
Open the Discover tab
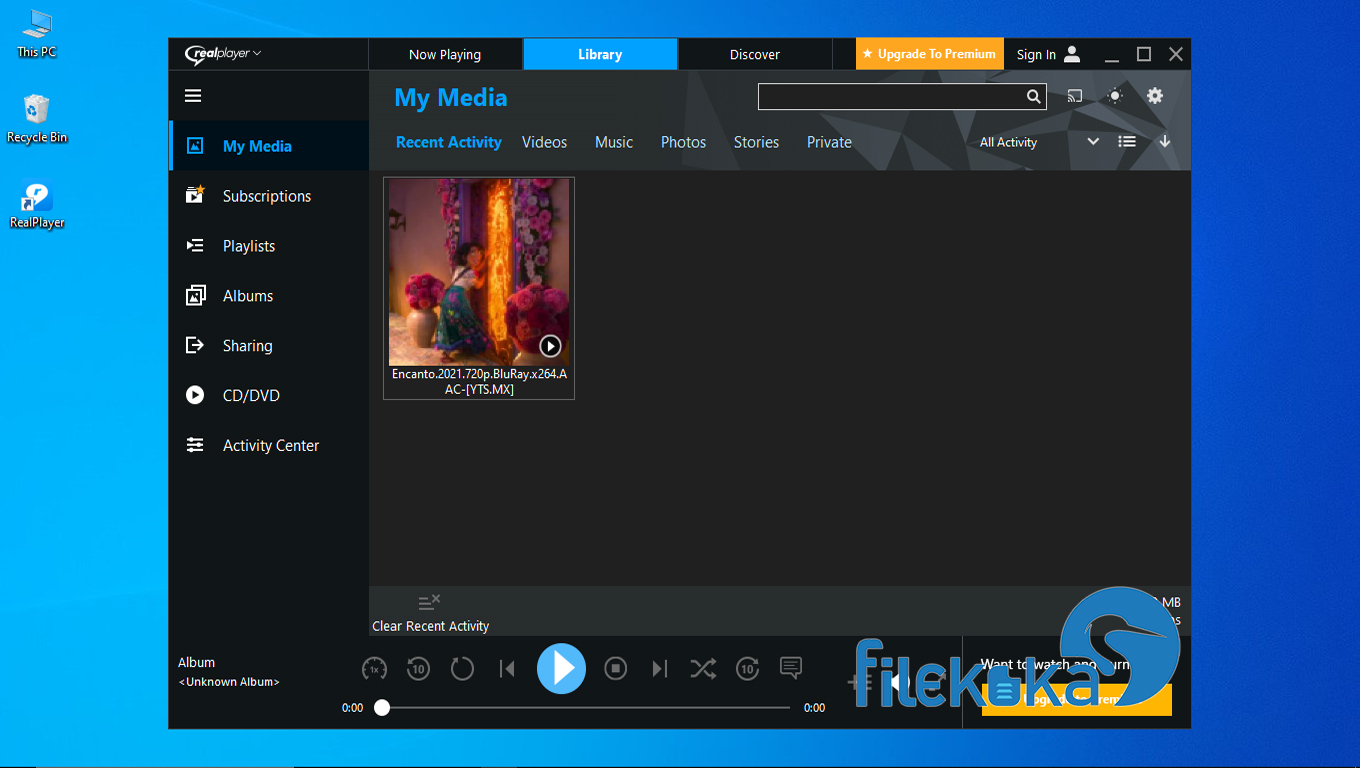[x=755, y=54]
